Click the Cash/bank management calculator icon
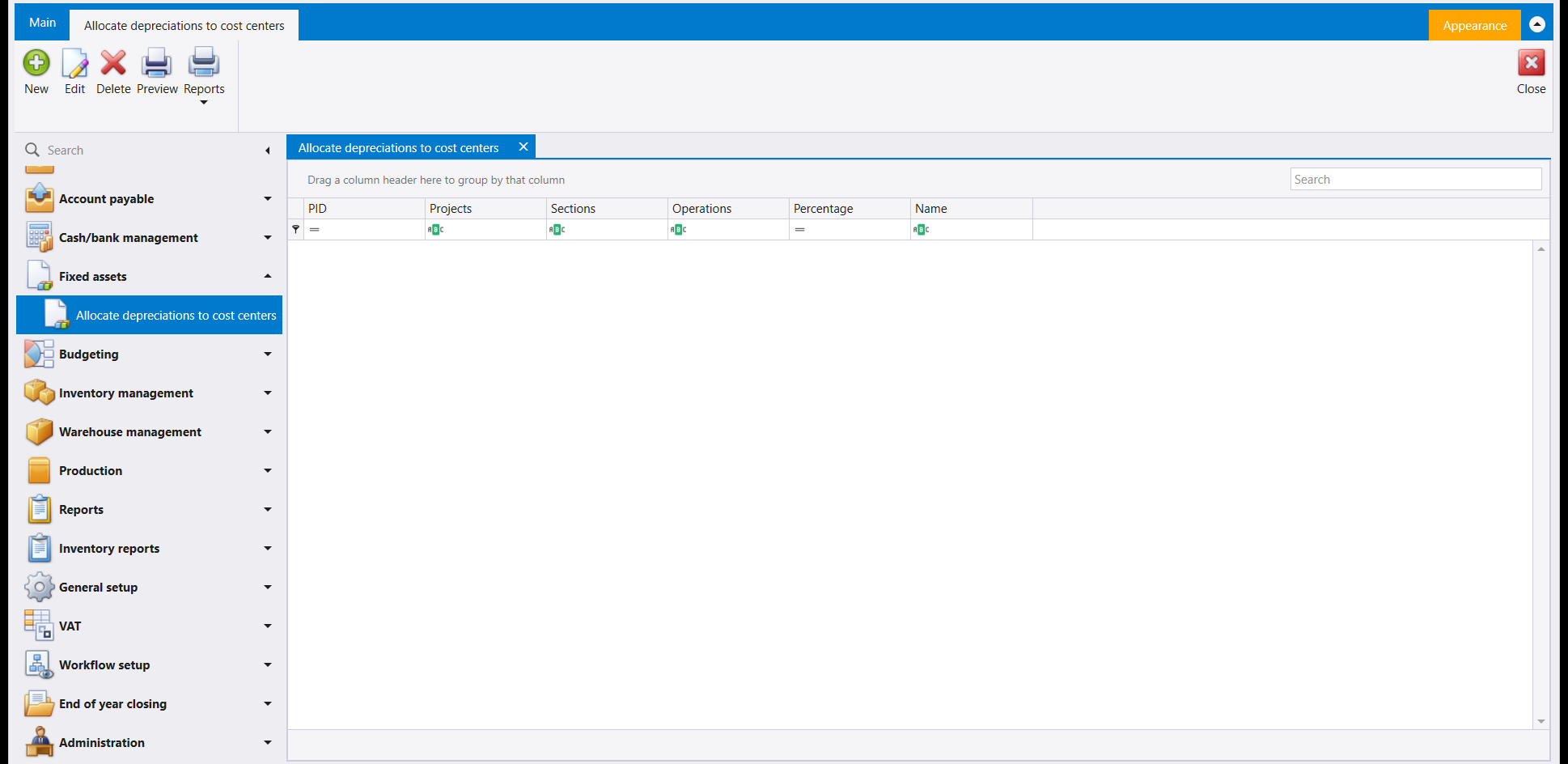The height and width of the screenshot is (764, 1568). click(x=39, y=237)
